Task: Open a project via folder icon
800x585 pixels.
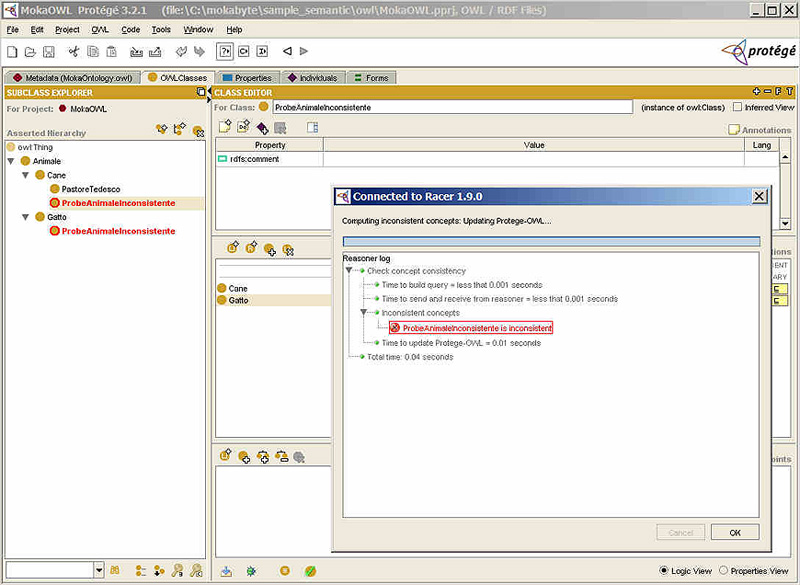Action: coord(31,52)
